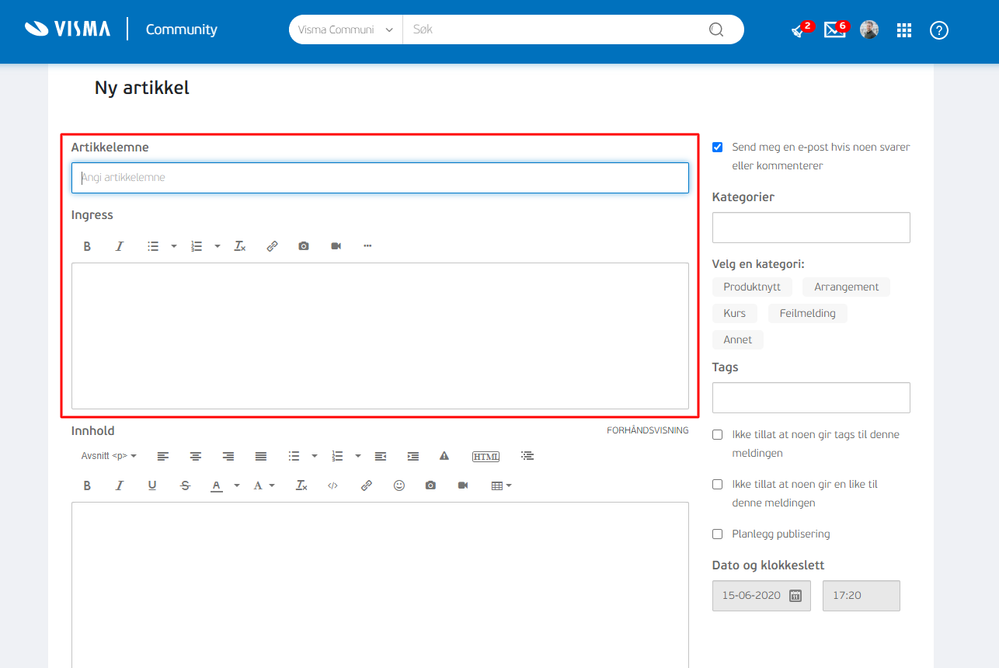The width and height of the screenshot is (999, 668).
Task: Open Visma Communi search scope dropdown
Action: 346,30
